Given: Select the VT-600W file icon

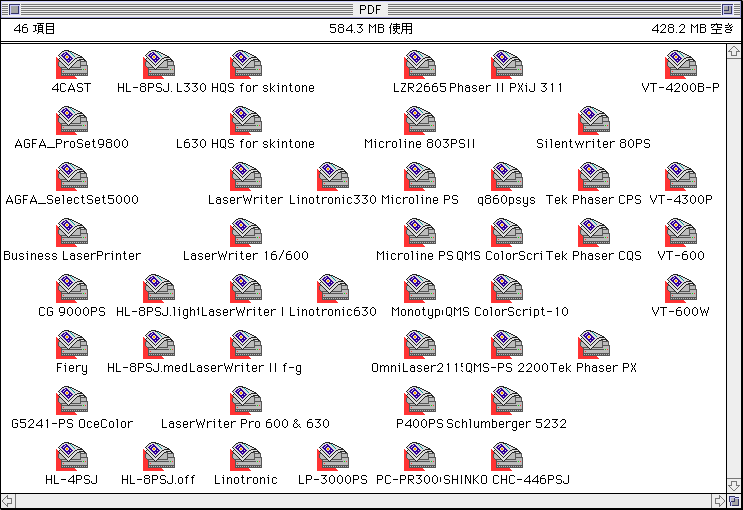Looking at the screenshot, I should [x=681, y=288].
